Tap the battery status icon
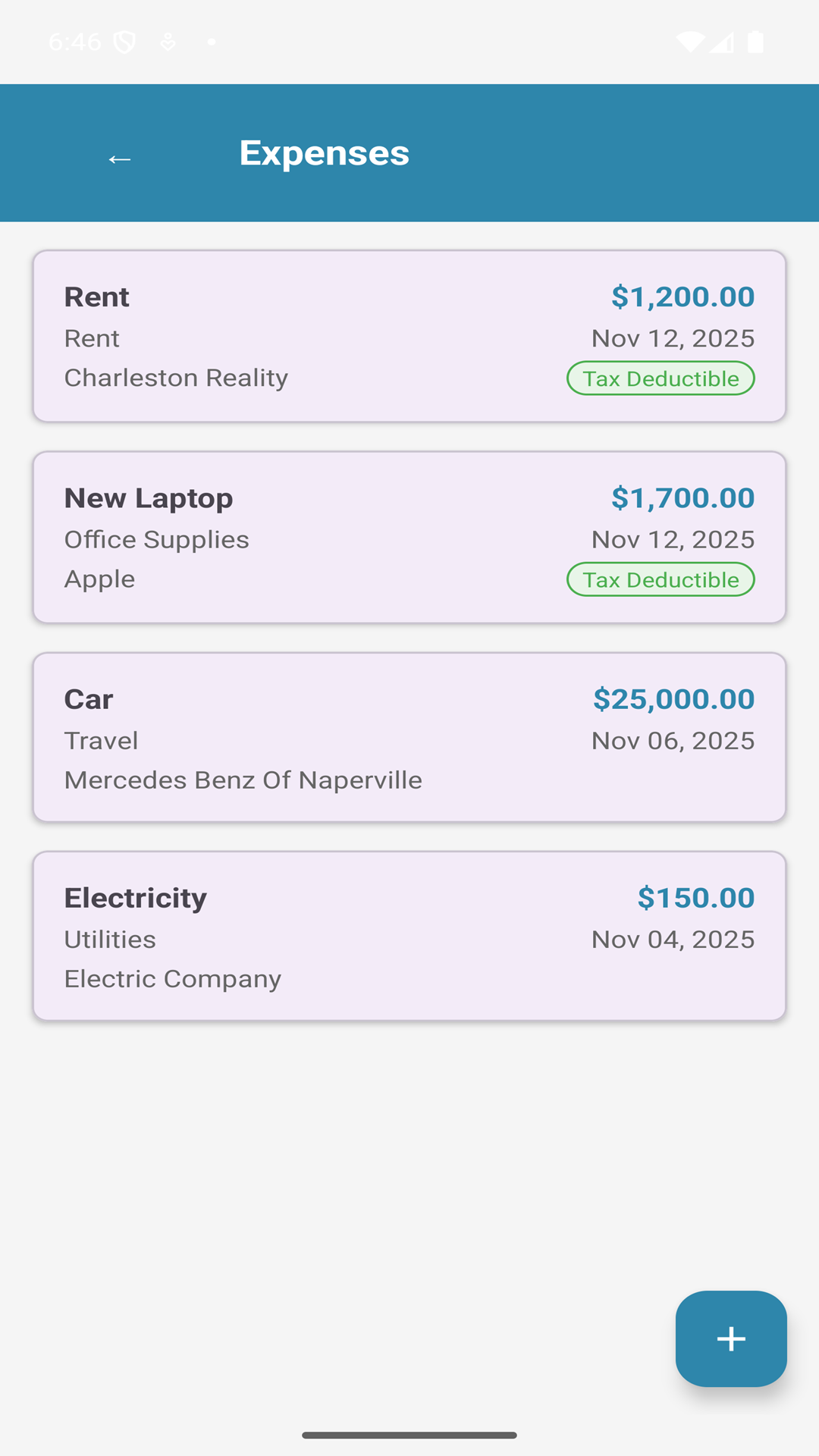 [x=755, y=42]
